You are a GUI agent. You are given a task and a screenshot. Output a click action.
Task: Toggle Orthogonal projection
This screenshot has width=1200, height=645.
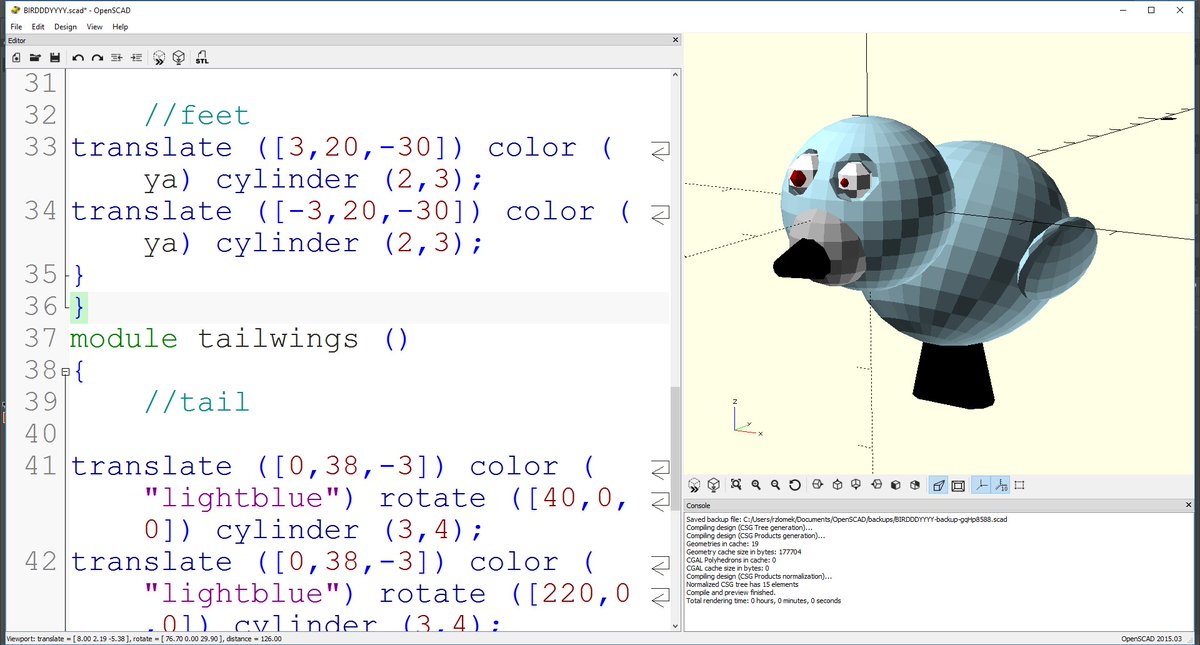(x=958, y=485)
